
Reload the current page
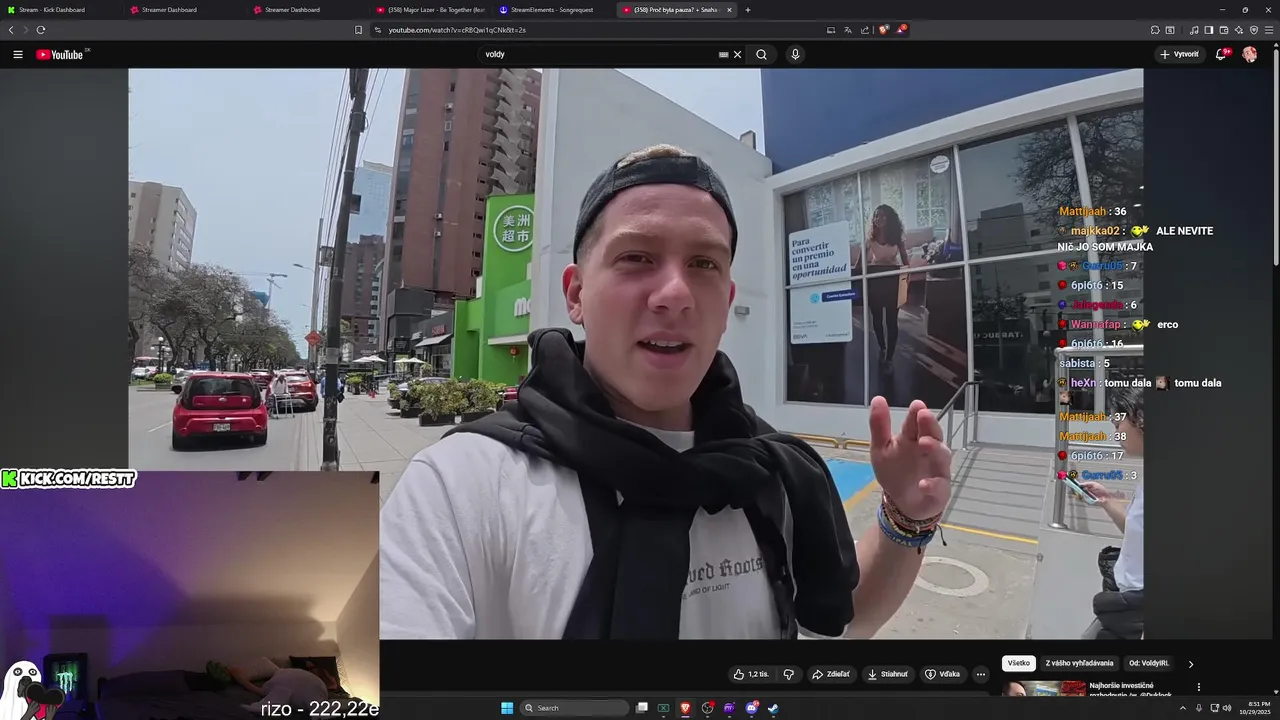coord(40,30)
